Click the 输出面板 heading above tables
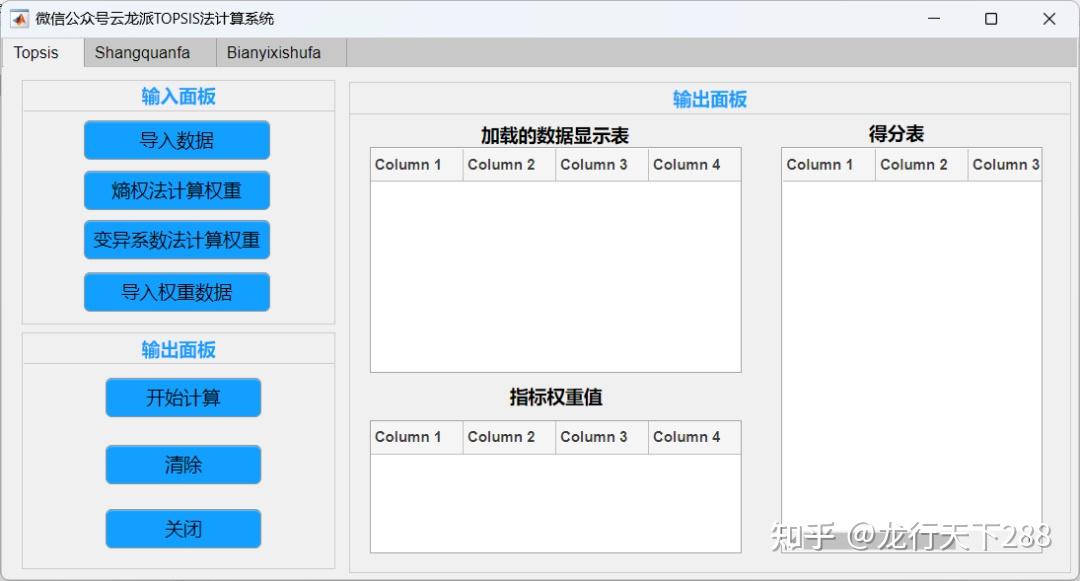Viewport: 1080px width, 581px height. click(x=710, y=100)
